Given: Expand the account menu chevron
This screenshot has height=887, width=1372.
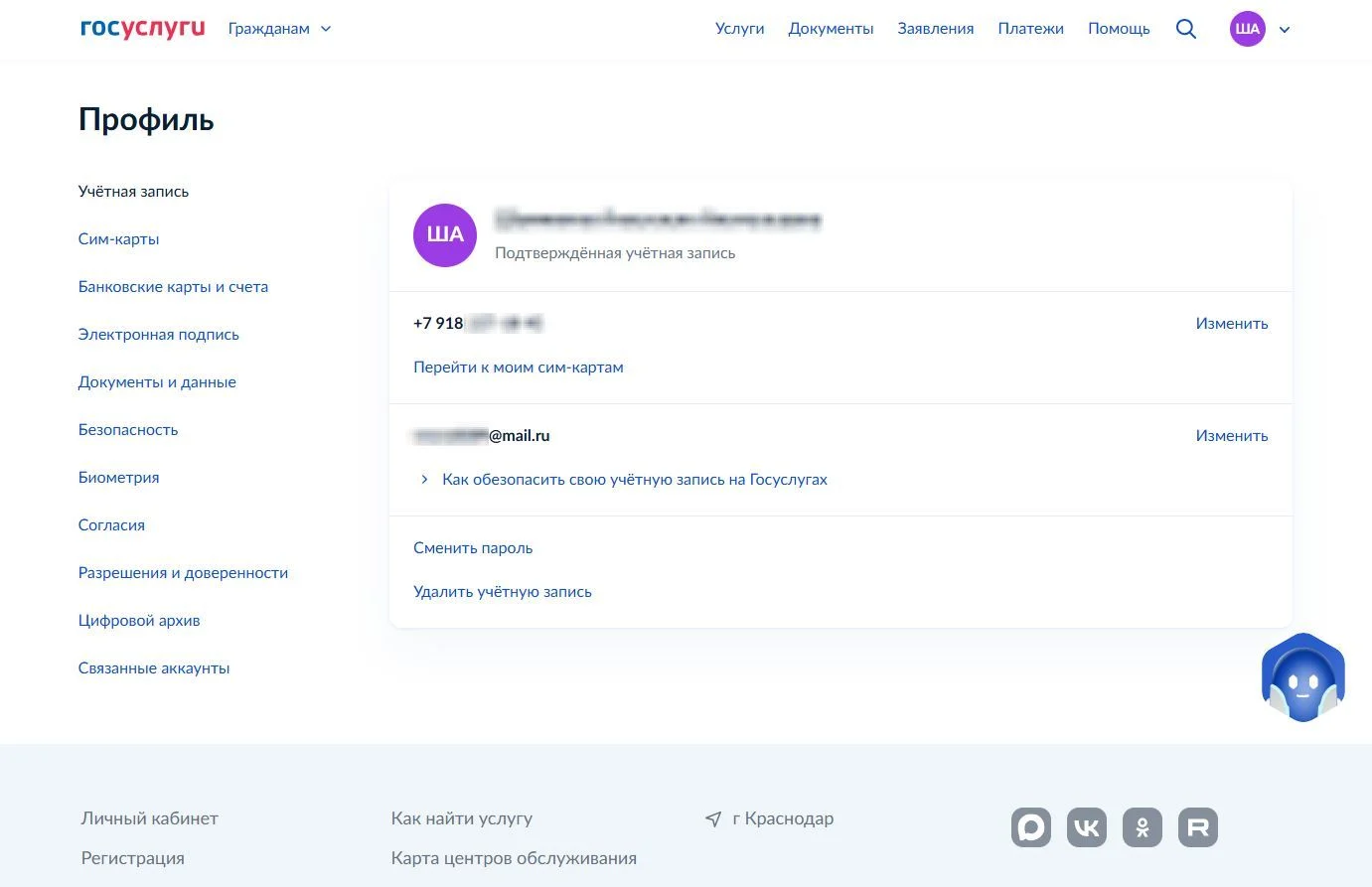Looking at the screenshot, I should (x=1285, y=30).
